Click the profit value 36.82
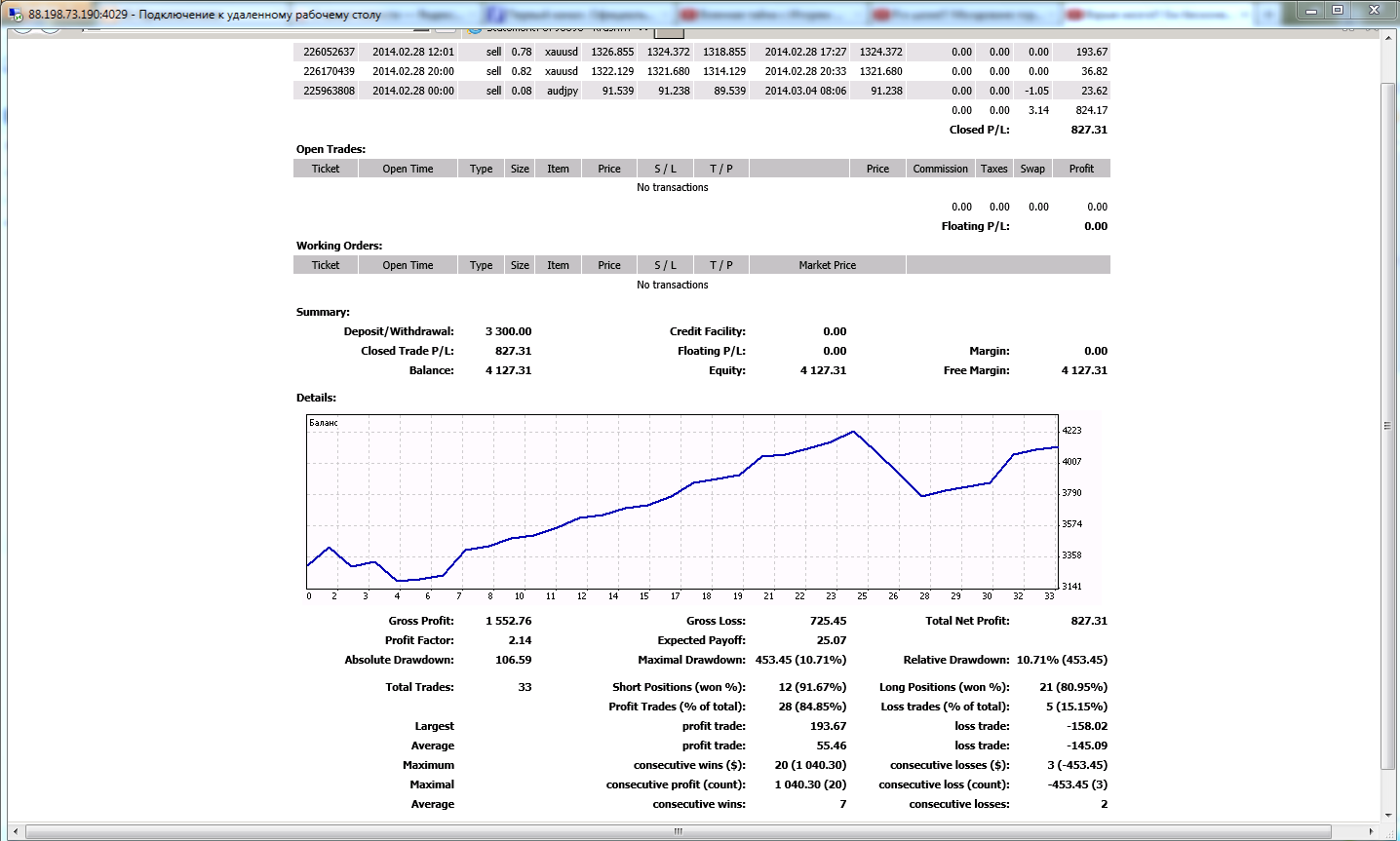1400x841 pixels. click(1095, 71)
